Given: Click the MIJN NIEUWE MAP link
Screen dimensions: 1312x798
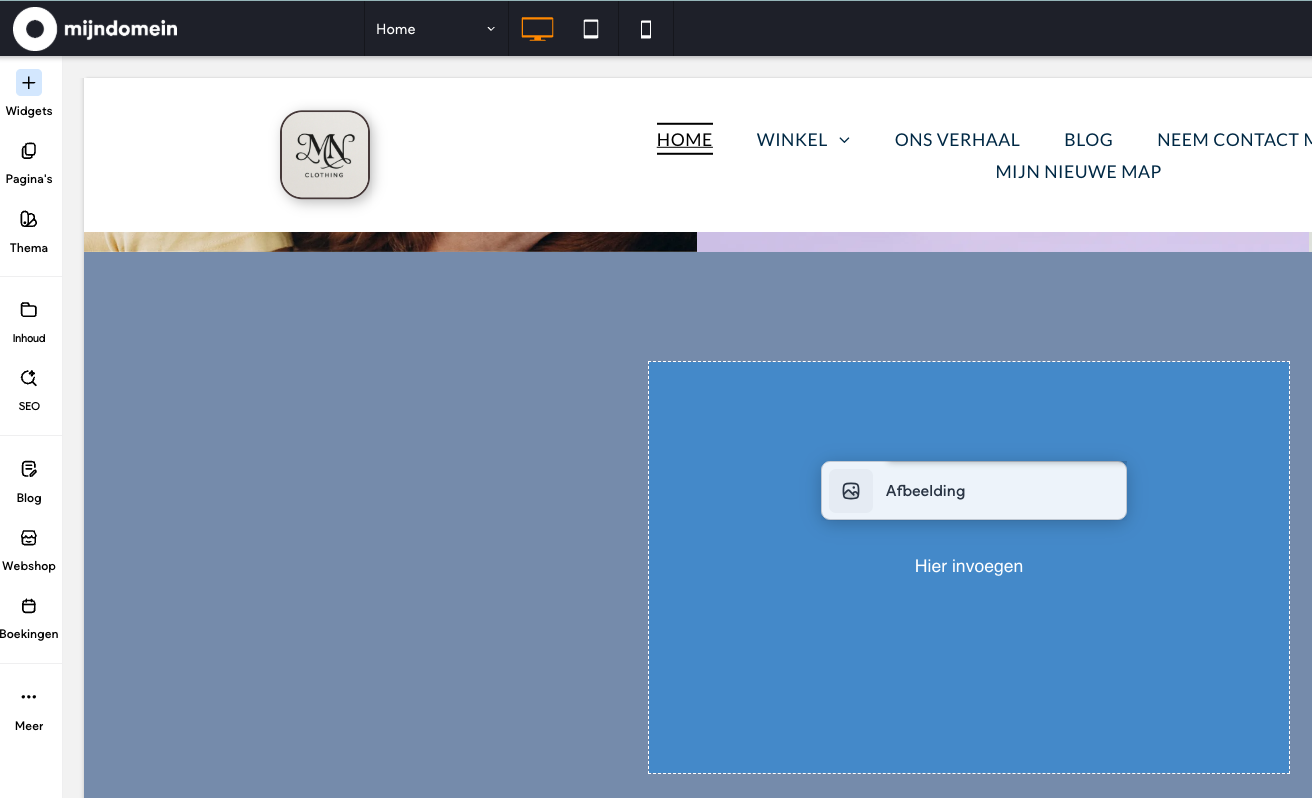Looking at the screenshot, I should [1078, 172].
